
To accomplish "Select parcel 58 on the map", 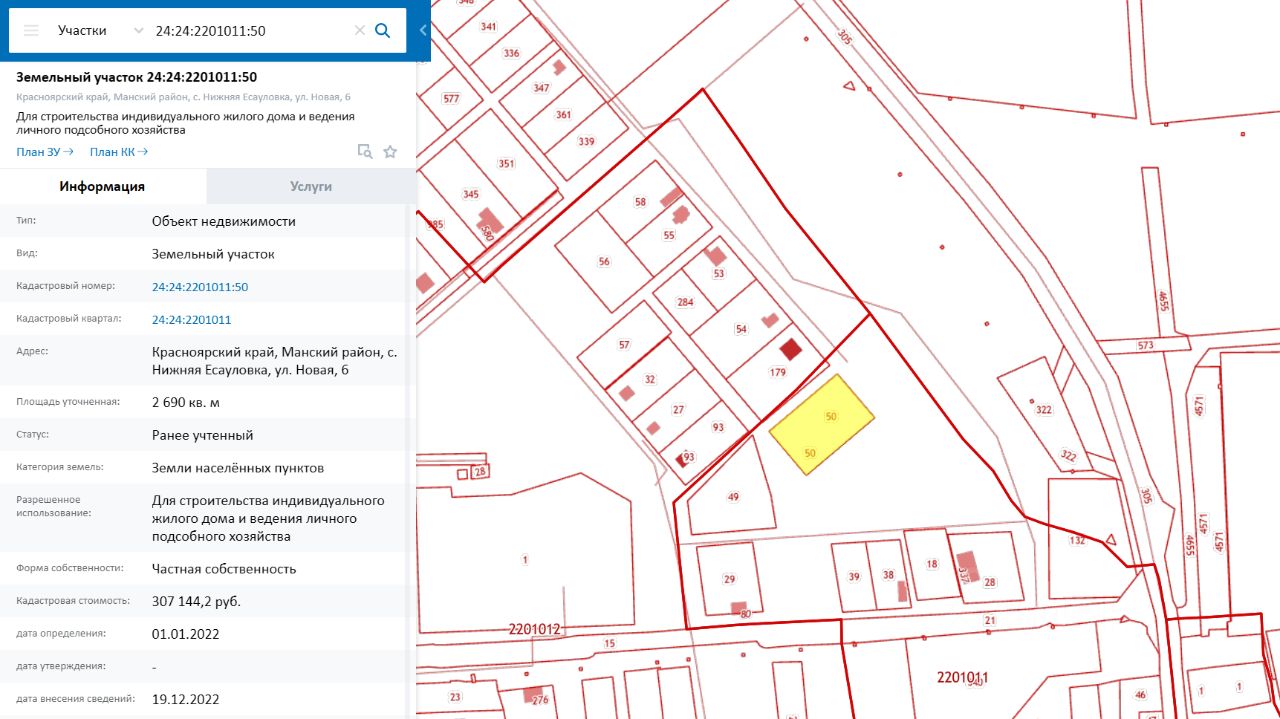I will point(640,203).
